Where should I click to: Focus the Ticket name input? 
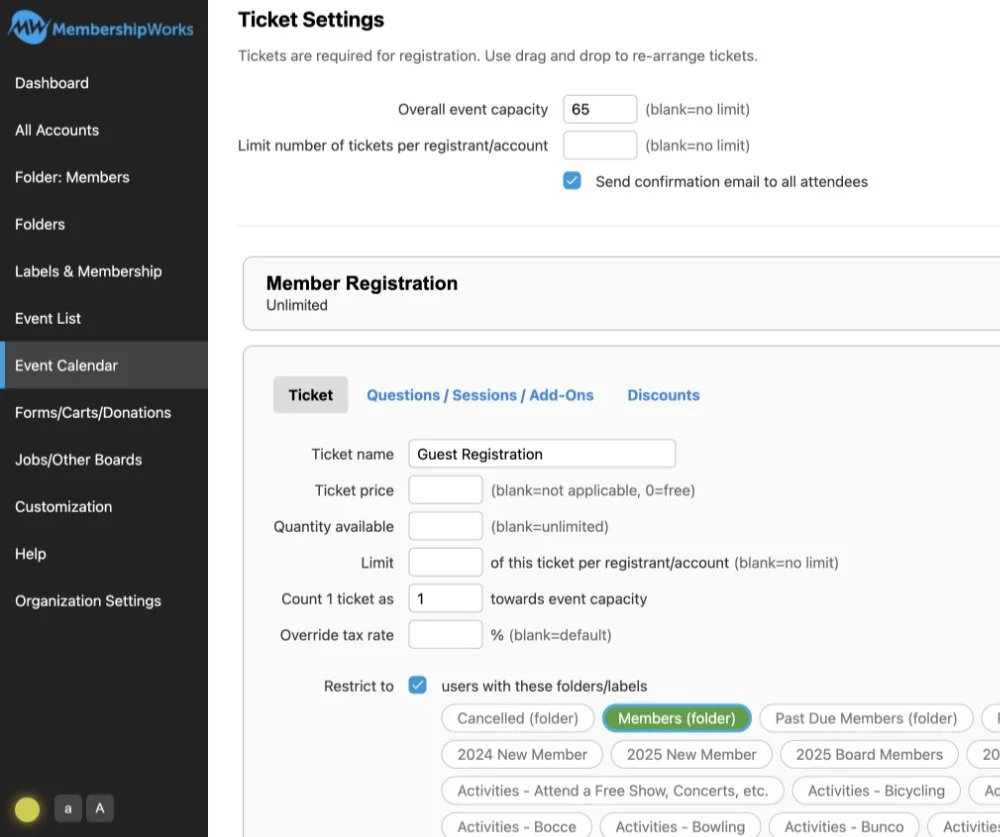(542, 454)
